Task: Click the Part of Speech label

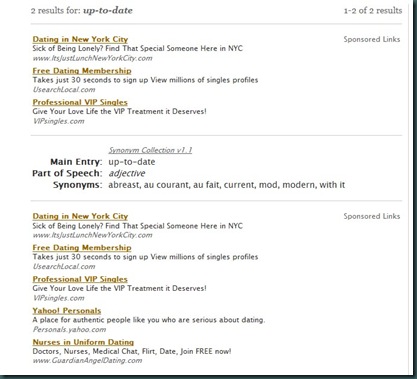Action: (67, 174)
